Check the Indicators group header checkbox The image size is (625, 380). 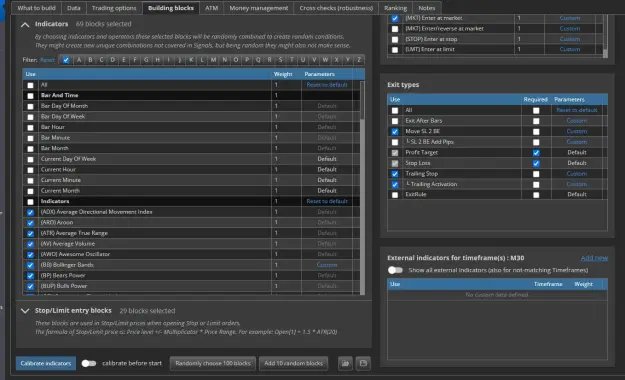pyautogui.click(x=30, y=202)
